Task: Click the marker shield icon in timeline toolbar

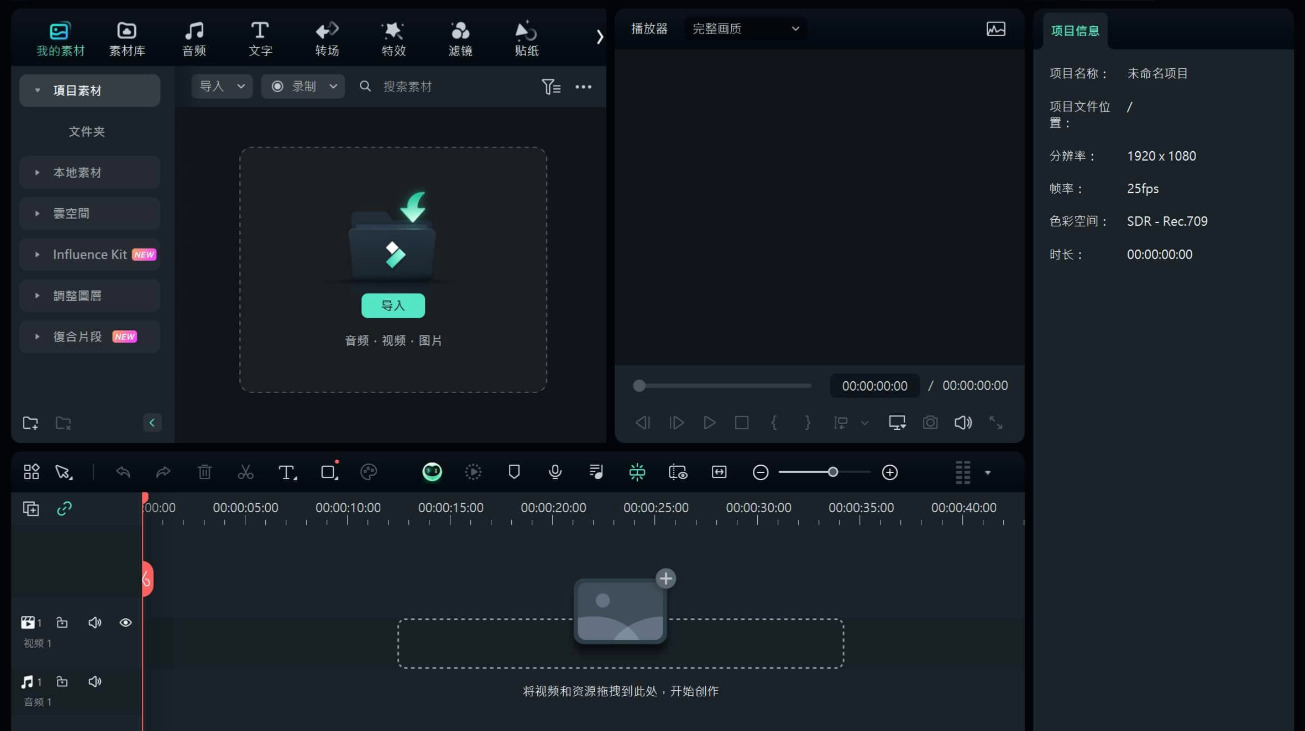Action: (514, 472)
